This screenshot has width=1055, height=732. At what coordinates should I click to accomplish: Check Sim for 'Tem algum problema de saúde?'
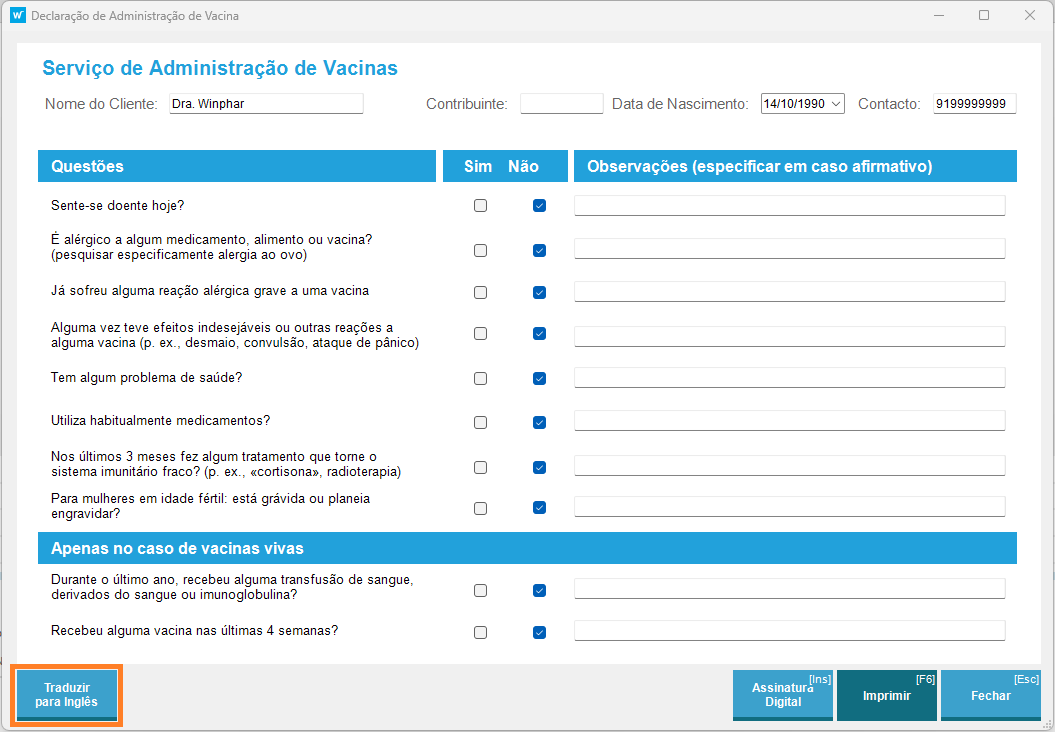pyautogui.click(x=480, y=379)
